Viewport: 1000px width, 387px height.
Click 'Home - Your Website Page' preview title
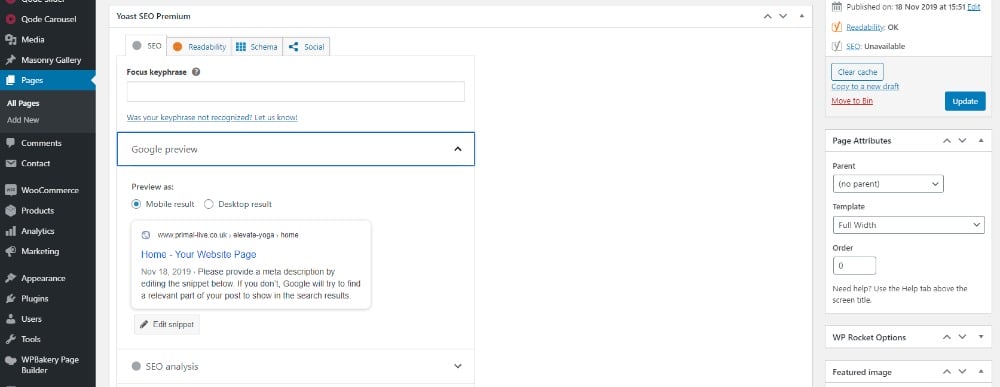click(198, 254)
